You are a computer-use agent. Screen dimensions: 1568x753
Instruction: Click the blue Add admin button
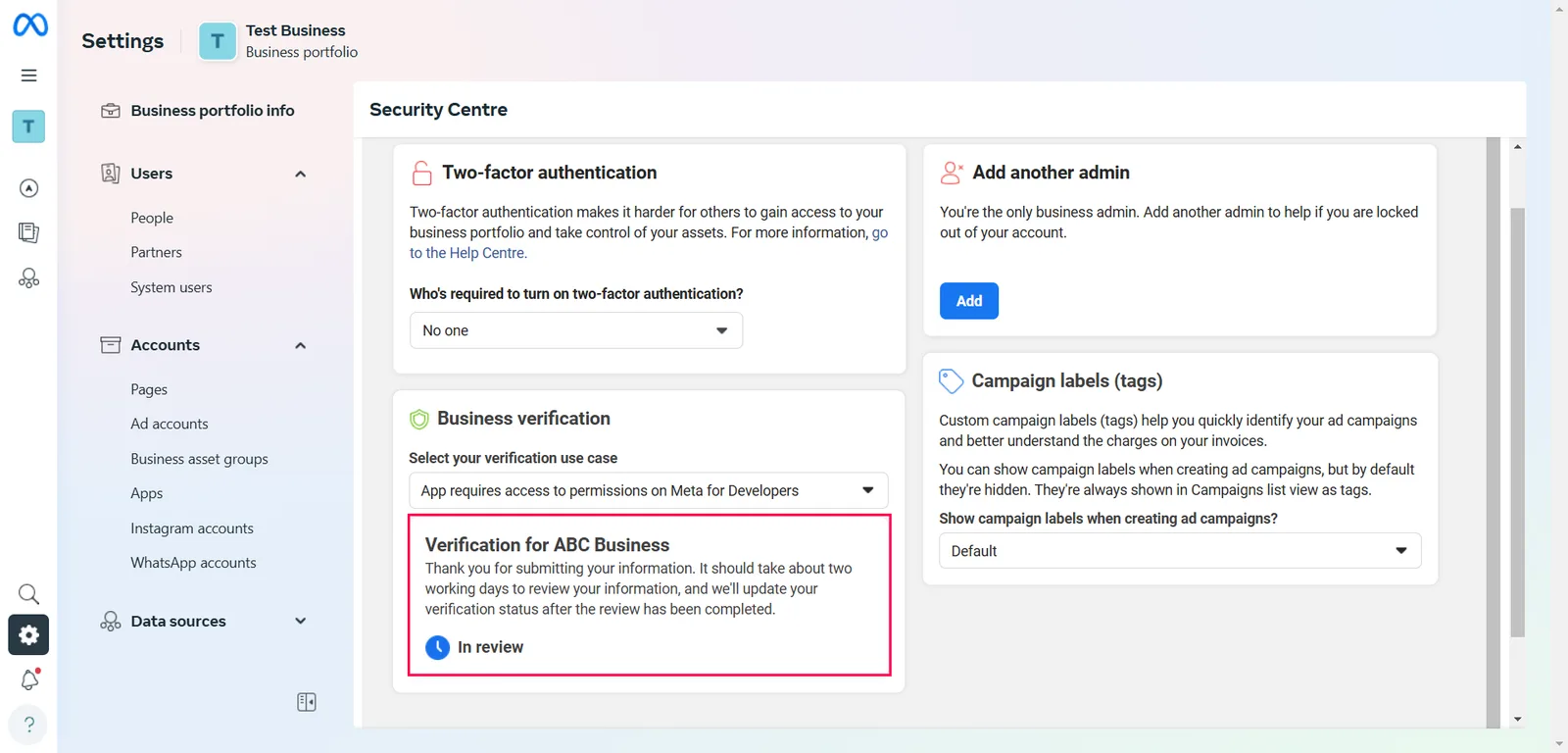point(969,301)
